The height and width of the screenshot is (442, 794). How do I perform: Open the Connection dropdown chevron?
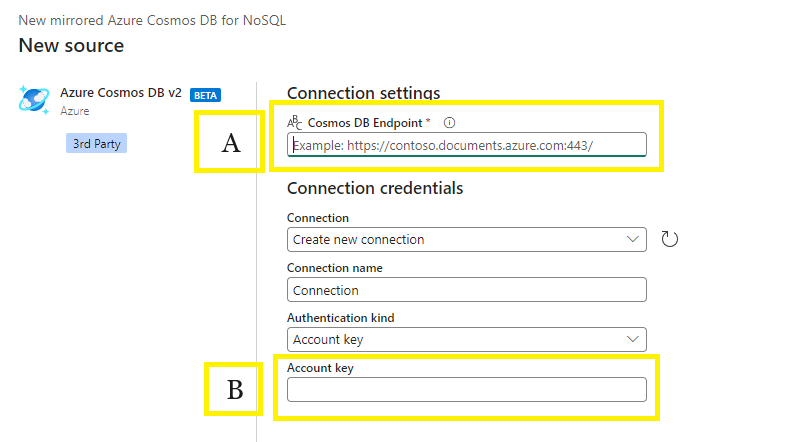632,239
